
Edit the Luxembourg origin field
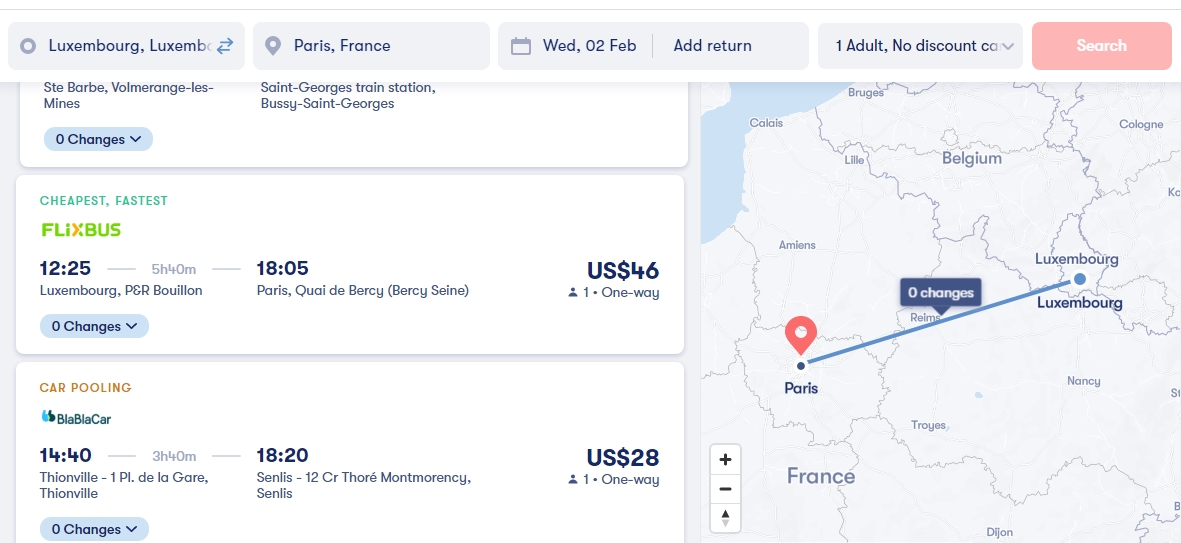(x=126, y=46)
